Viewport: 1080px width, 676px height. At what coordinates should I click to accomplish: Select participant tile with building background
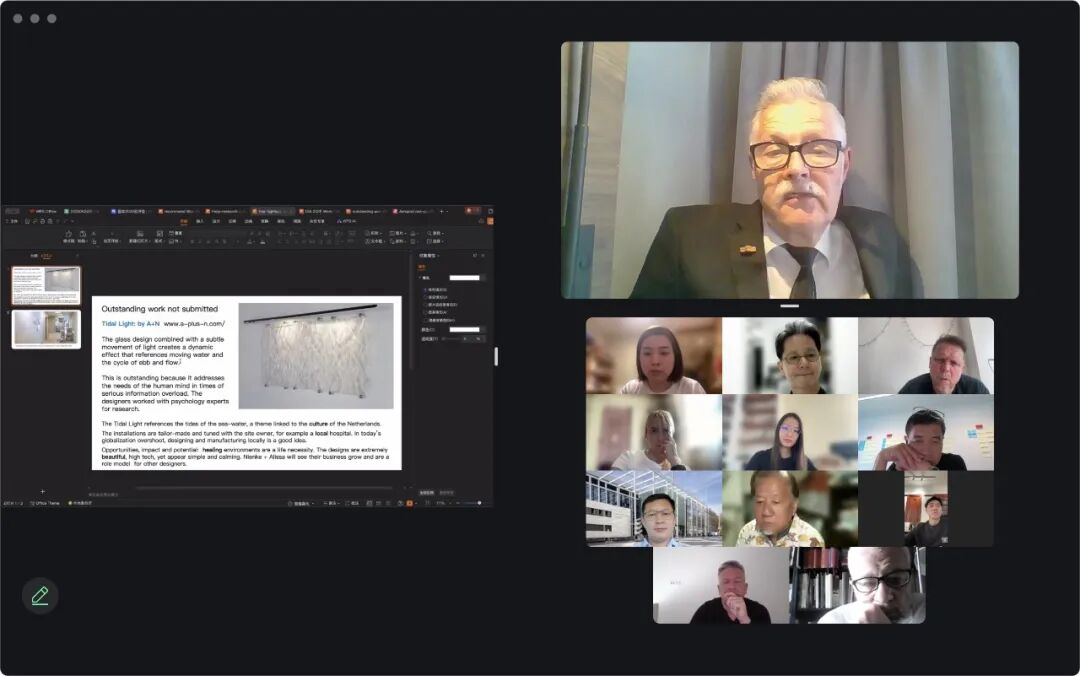tap(654, 509)
